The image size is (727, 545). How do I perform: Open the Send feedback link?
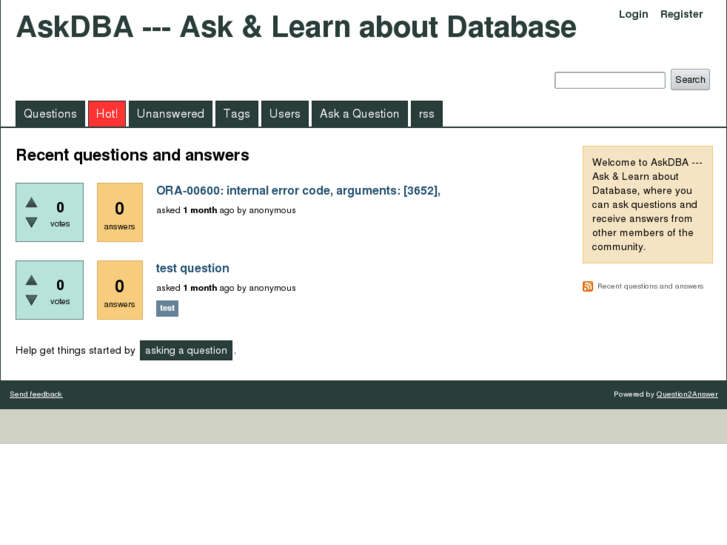36,394
